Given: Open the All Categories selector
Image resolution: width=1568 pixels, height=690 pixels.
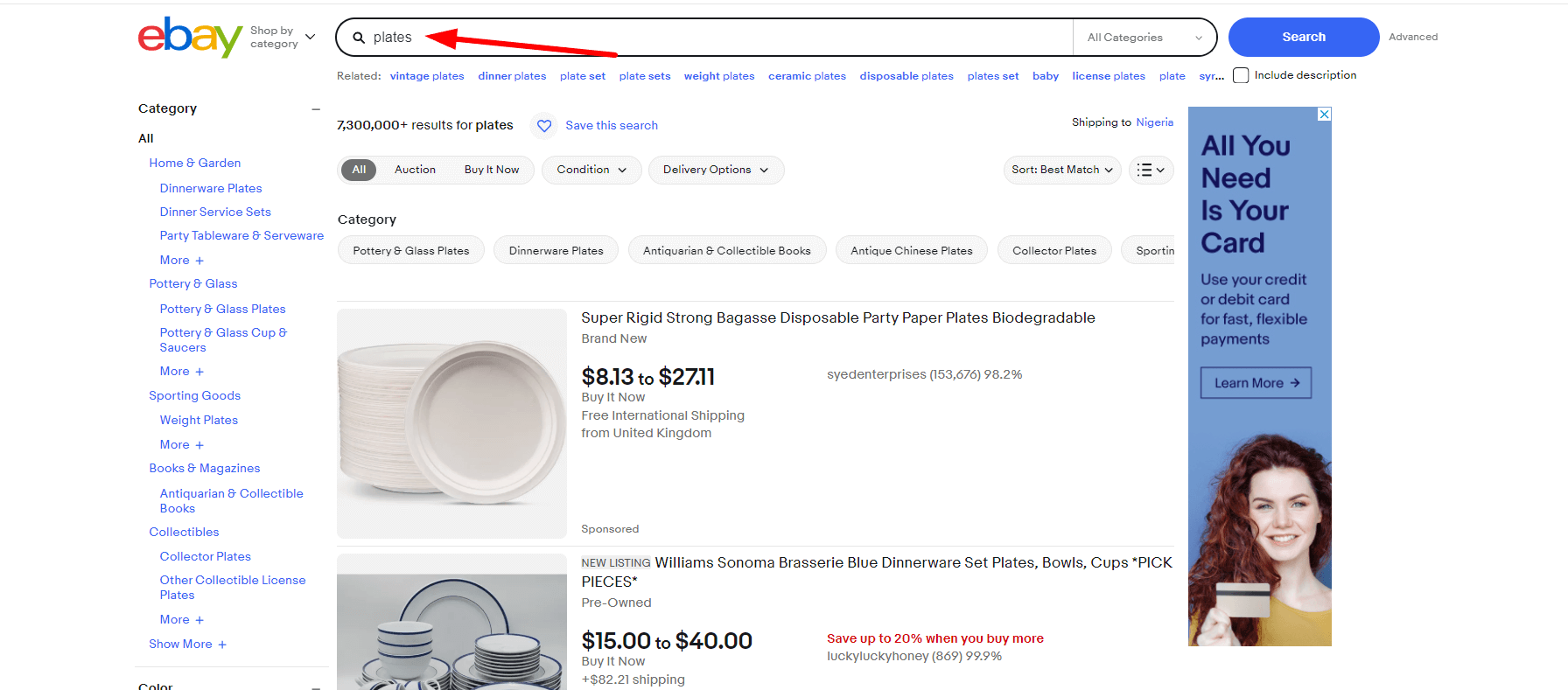Looking at the screenshot, I should [1144, 37].
